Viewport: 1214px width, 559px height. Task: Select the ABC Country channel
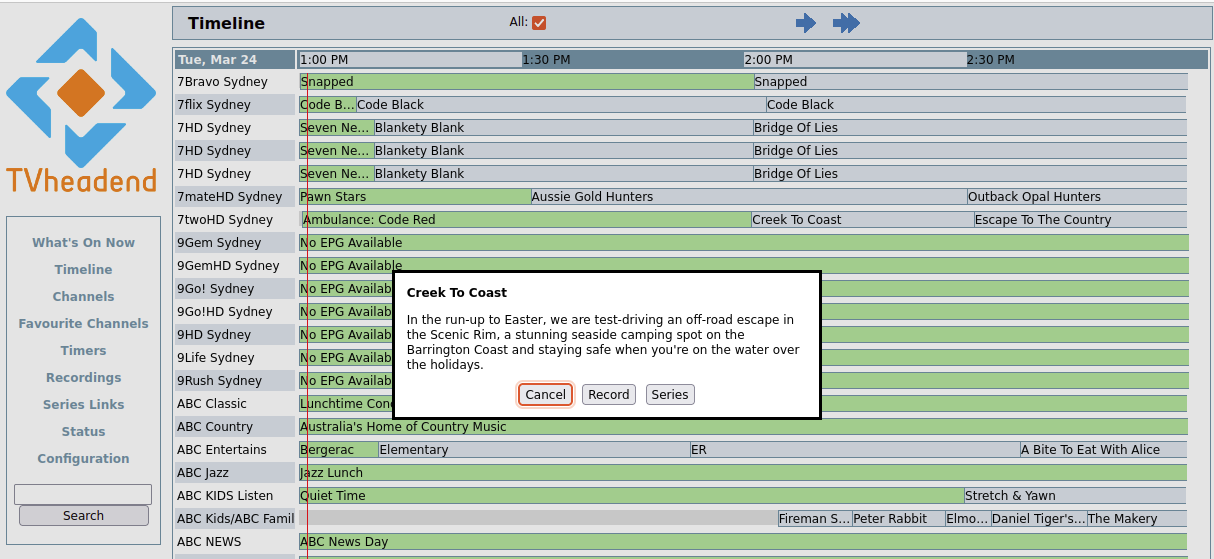[235, 427]
